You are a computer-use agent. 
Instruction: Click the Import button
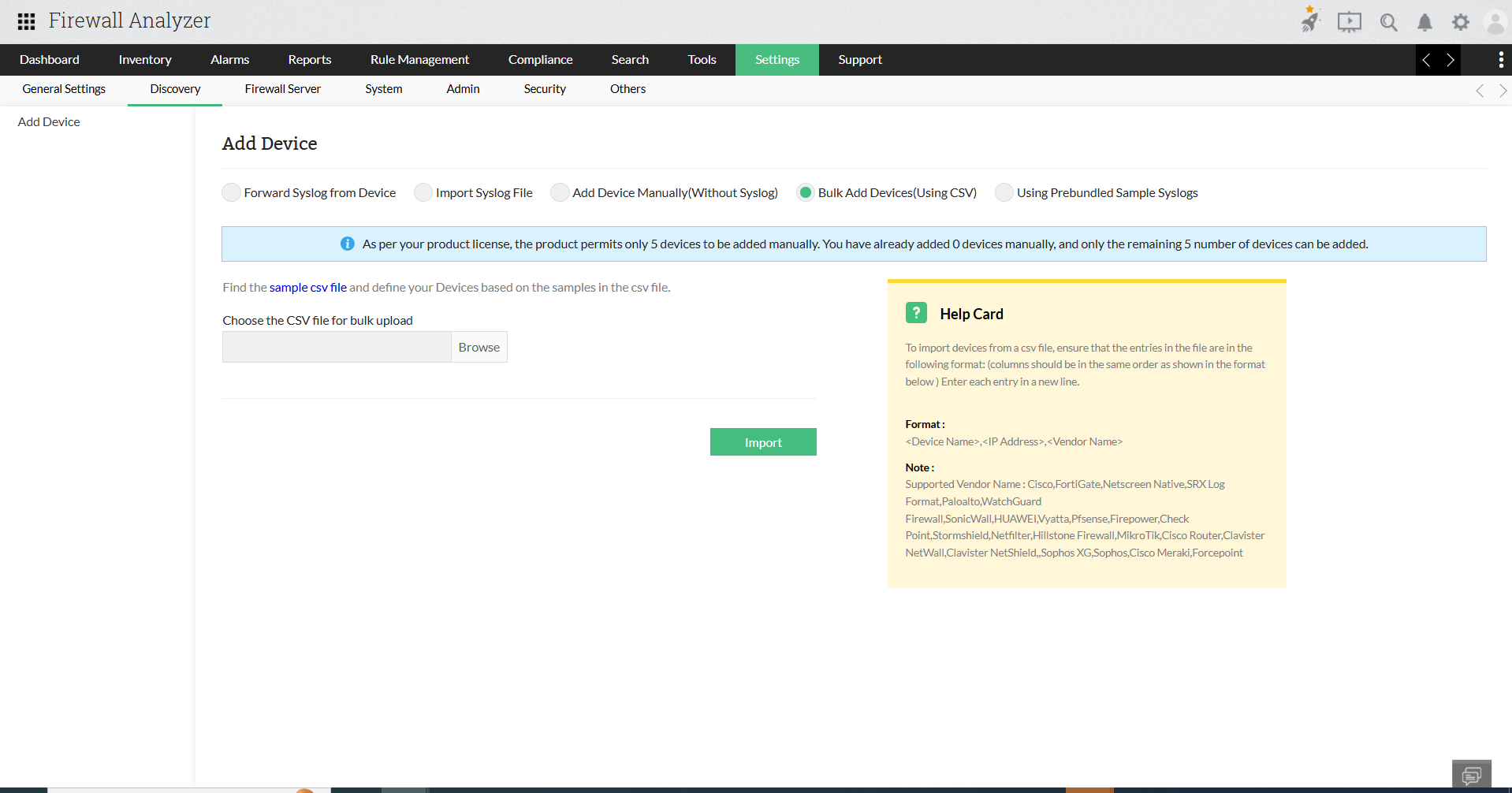pyautogui.click(x=763, y=442)
